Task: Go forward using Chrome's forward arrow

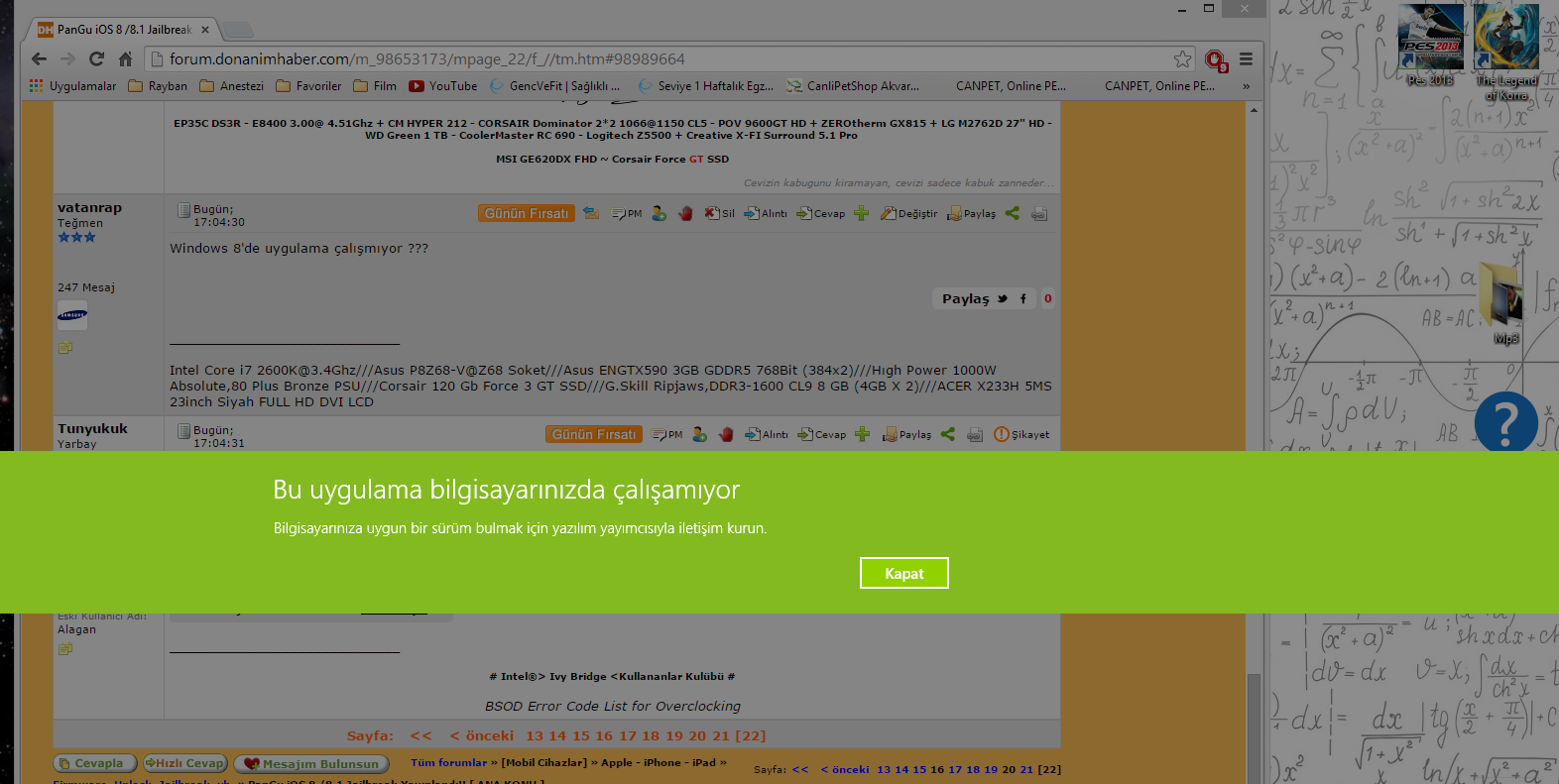Action: [x=67, y=58]
